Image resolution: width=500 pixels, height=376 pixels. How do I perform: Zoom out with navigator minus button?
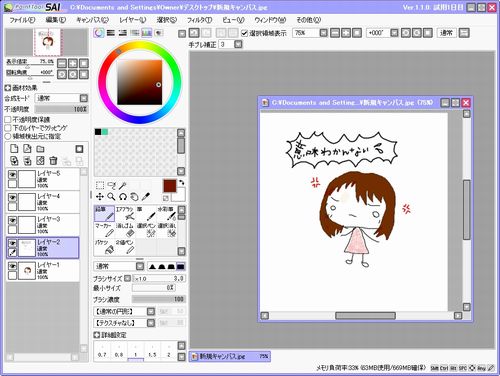tap(62, 63)
